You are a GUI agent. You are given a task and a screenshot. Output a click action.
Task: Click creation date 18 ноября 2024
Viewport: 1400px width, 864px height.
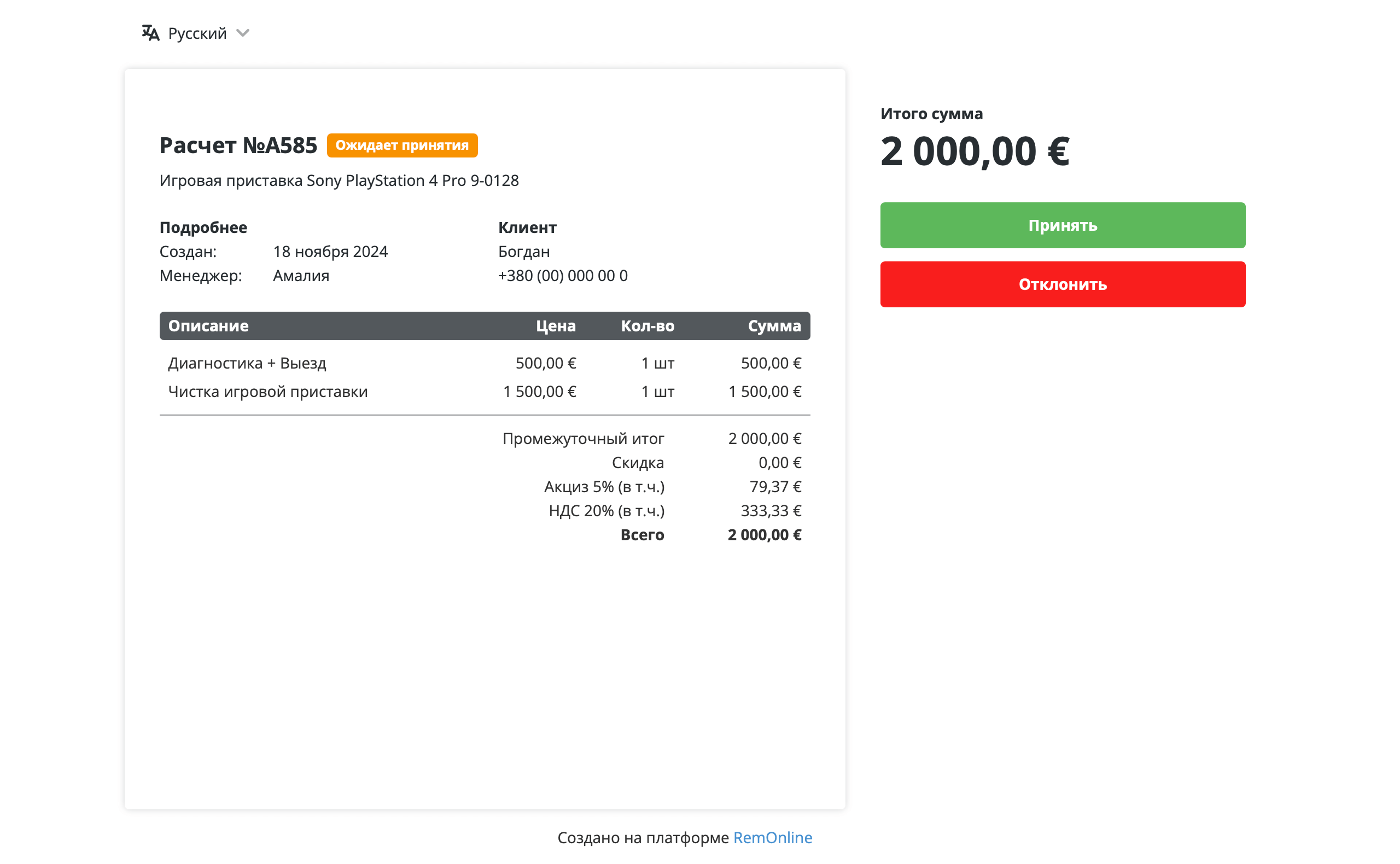(x=330, y=252)
